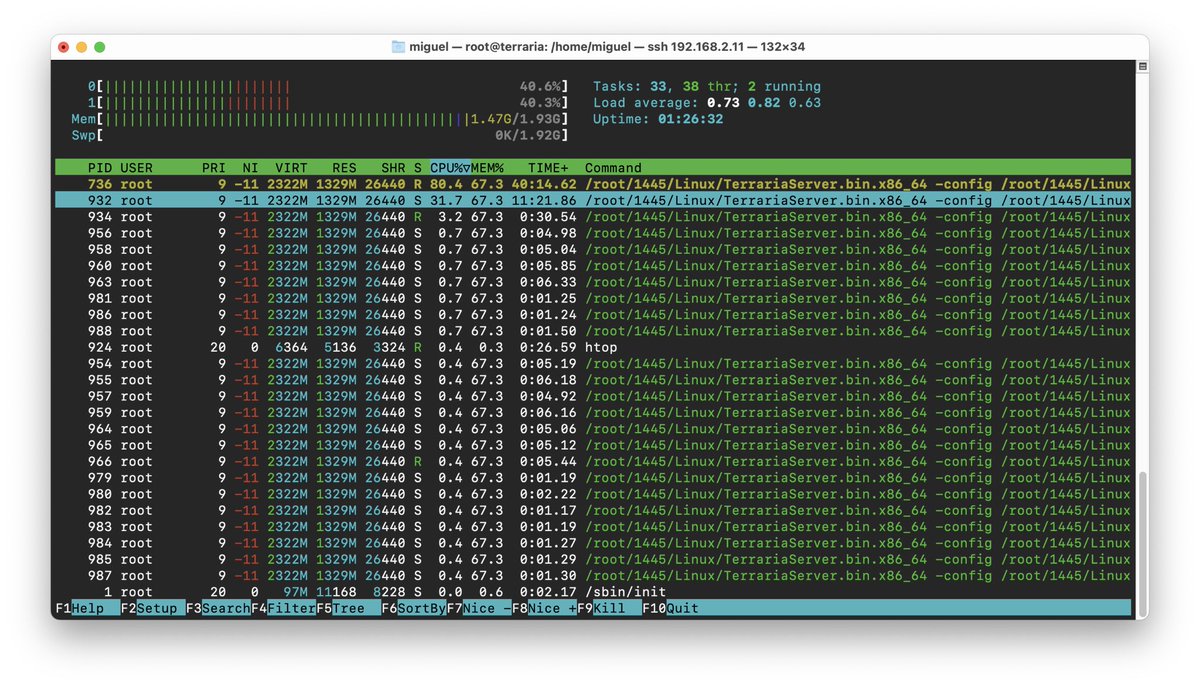Select the process row with PID 983
Image resolution: width=1200 pixels, height=687 pixels.
pyautogui.click(x=593, y=527)
